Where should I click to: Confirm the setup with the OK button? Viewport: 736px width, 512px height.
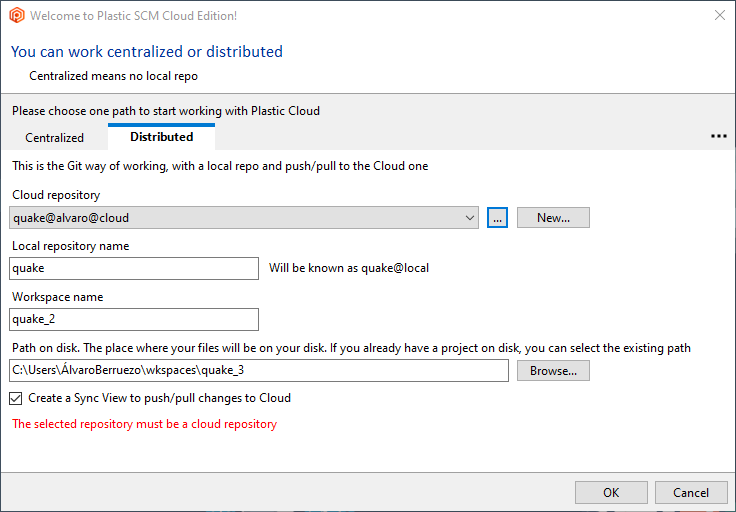tap(611, 492)
